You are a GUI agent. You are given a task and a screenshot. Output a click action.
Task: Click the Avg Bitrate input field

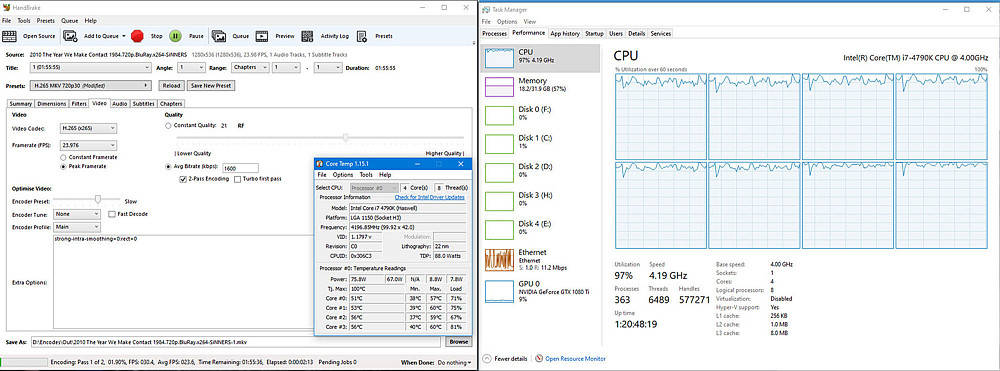(x=240, y=168)
